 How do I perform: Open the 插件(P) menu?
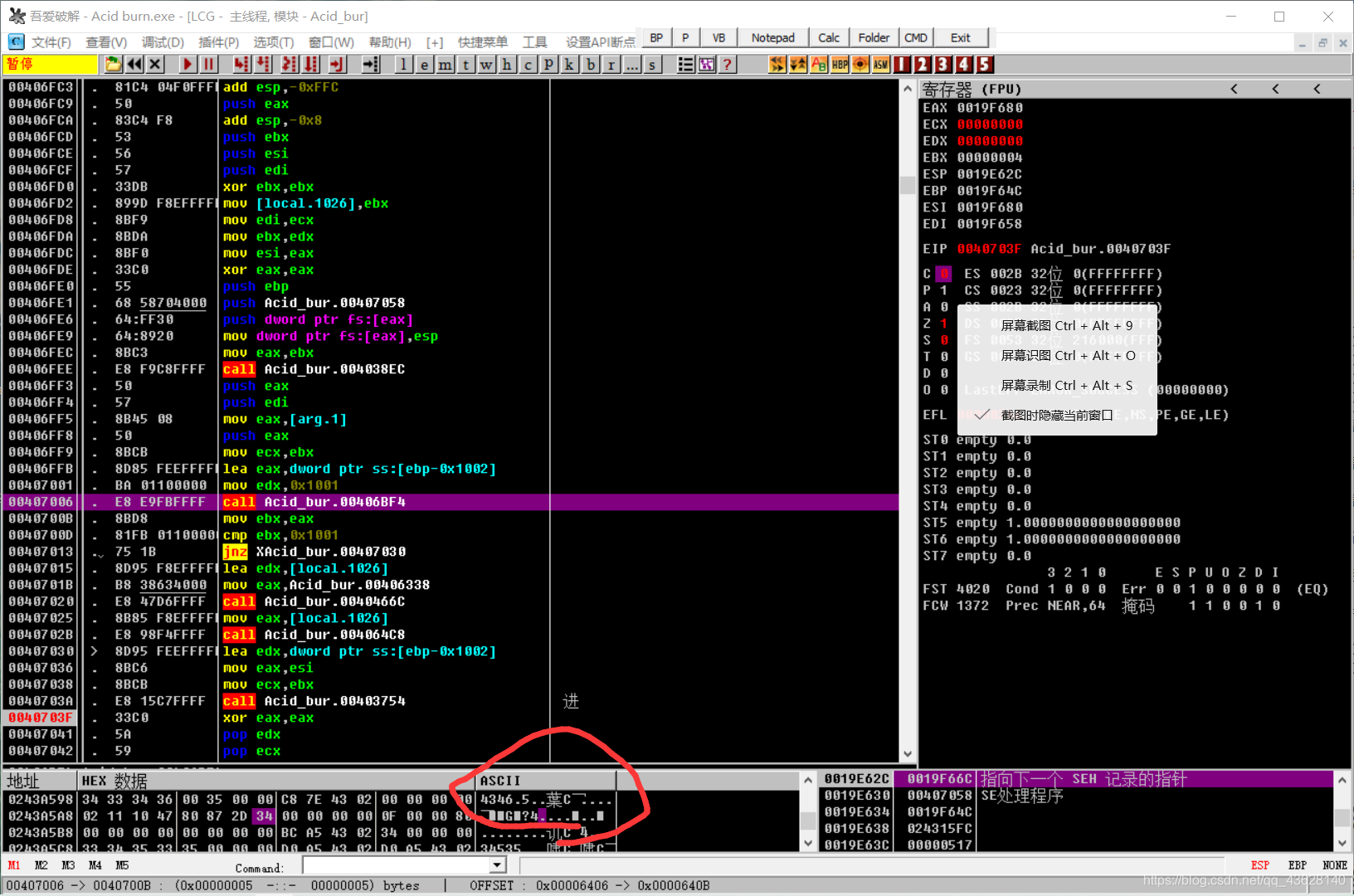tap(219, 42)
